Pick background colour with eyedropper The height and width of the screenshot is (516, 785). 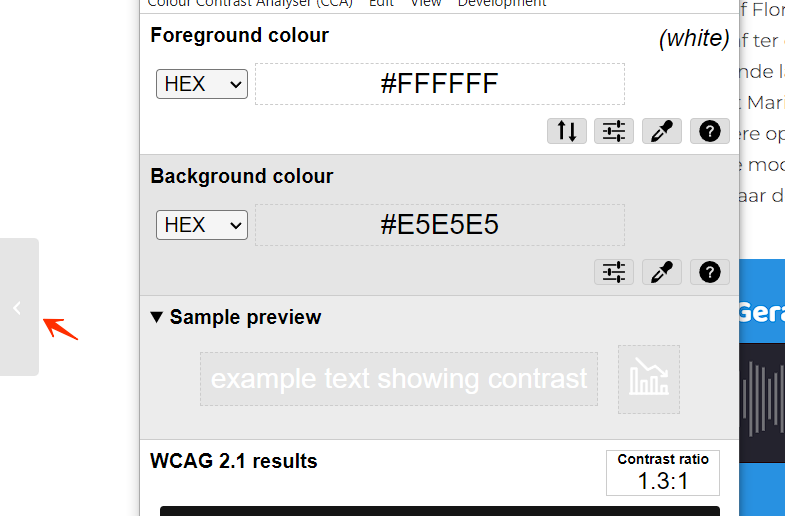pyautogui.click(x=662, y=272)
